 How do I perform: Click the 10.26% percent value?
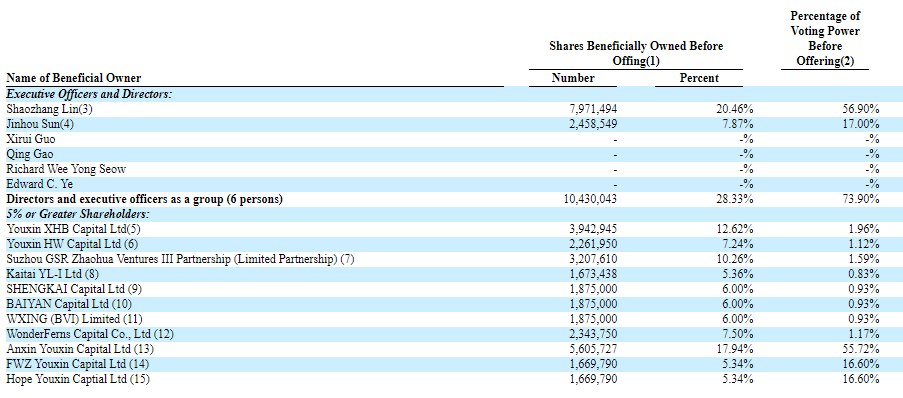point(734,259)
